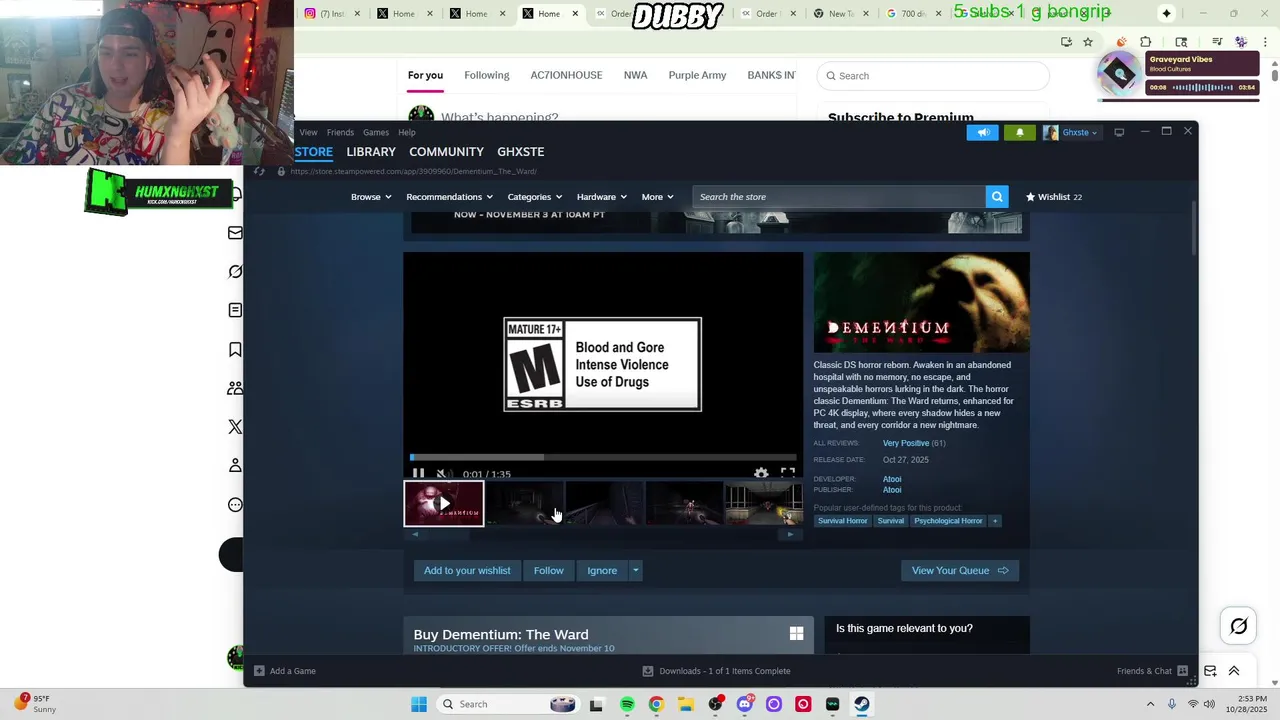Open File Explorer from the taskbar
This screenshot has width=1280, height=720.
pyautogui.click(x=686, y=704)
